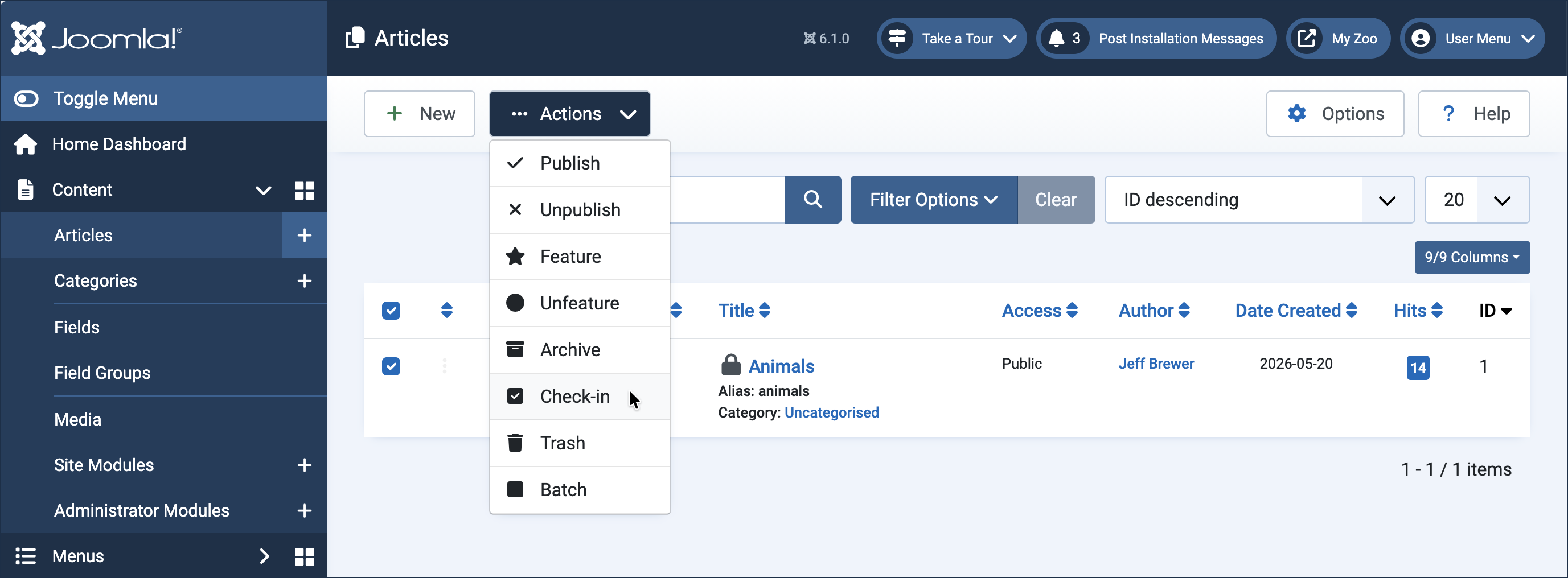This screenshot has width=1568, height=578.
Task: Add new article via Articles plus icon
Action: click(305, 236)
